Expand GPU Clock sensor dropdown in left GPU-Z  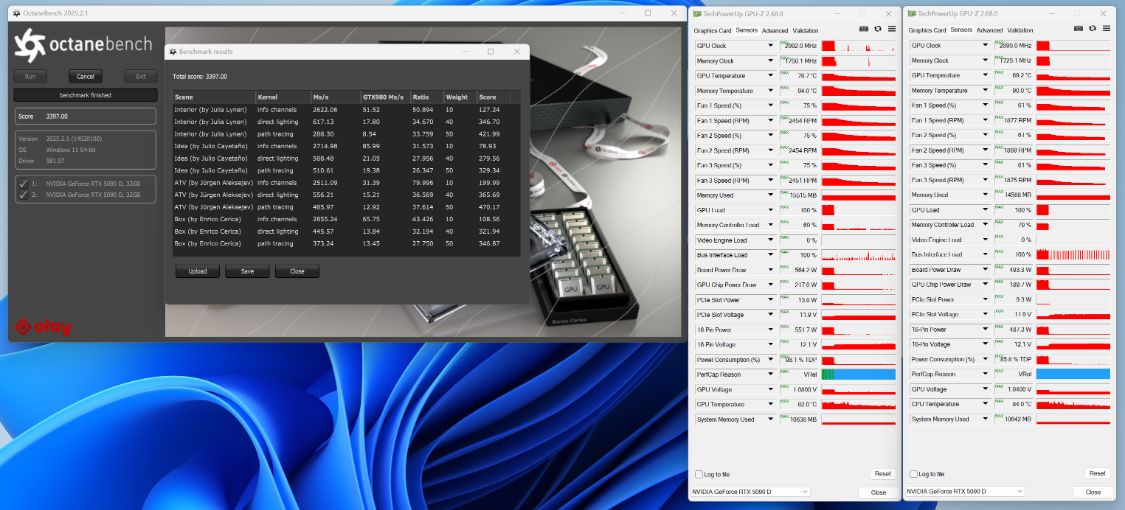(x=770, y=46)
